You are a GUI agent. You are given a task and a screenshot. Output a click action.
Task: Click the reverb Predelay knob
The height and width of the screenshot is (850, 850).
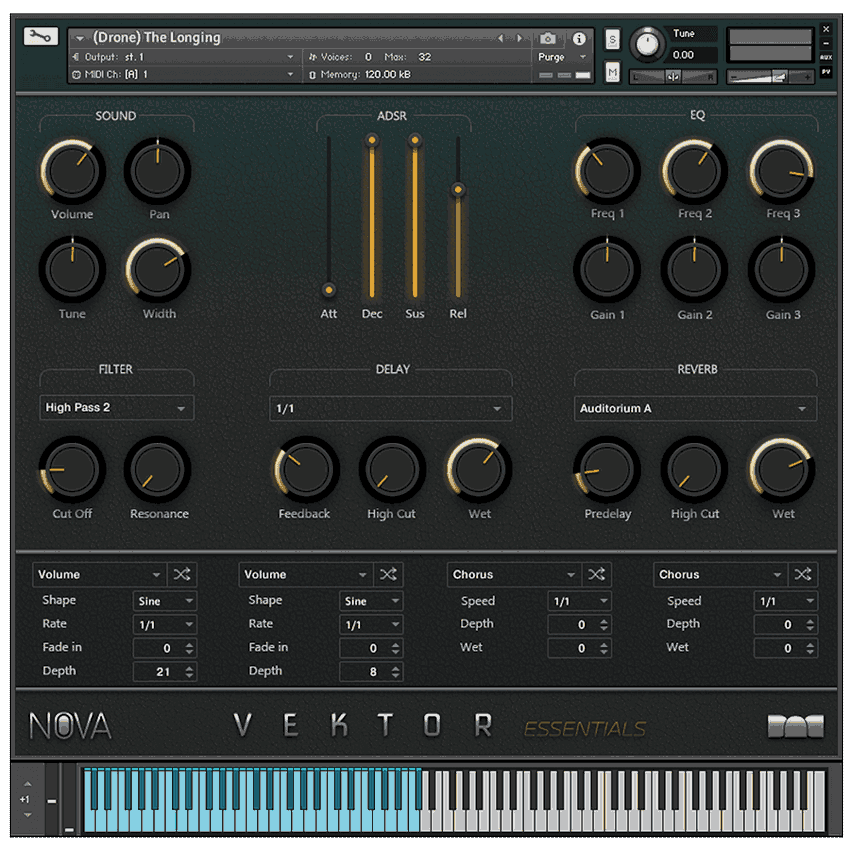[607, 469]
